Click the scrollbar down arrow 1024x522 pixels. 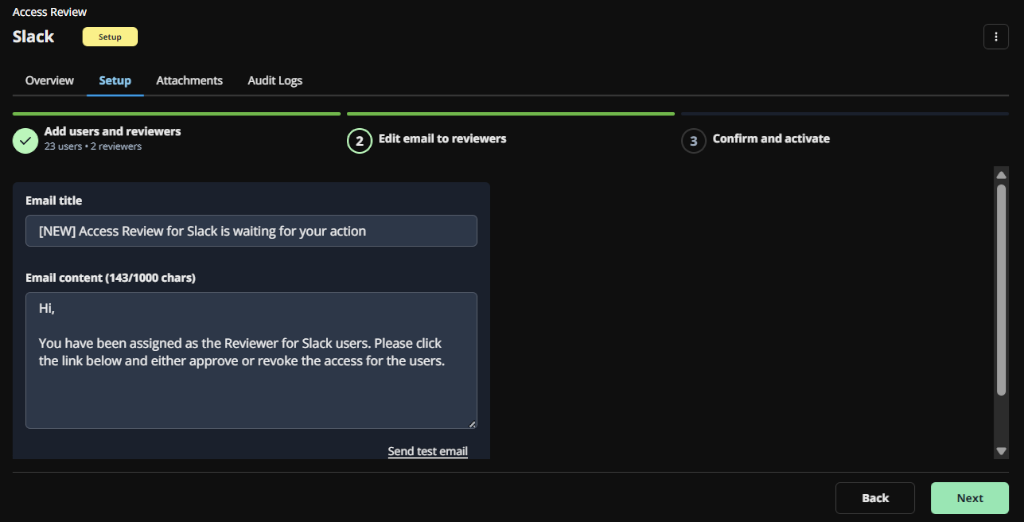click(1001, 451)
